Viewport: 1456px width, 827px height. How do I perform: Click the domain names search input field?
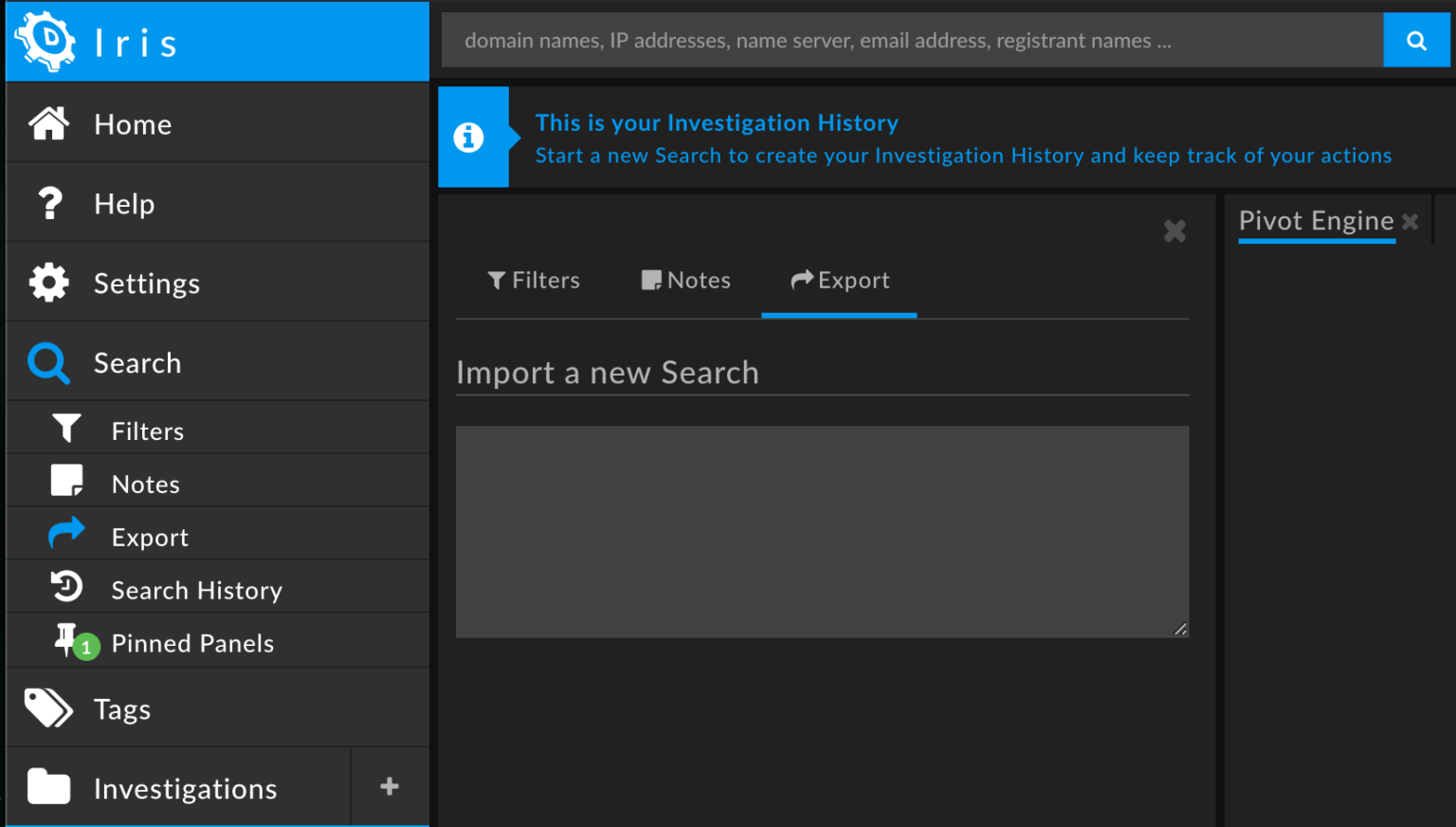tap(910, 40)
